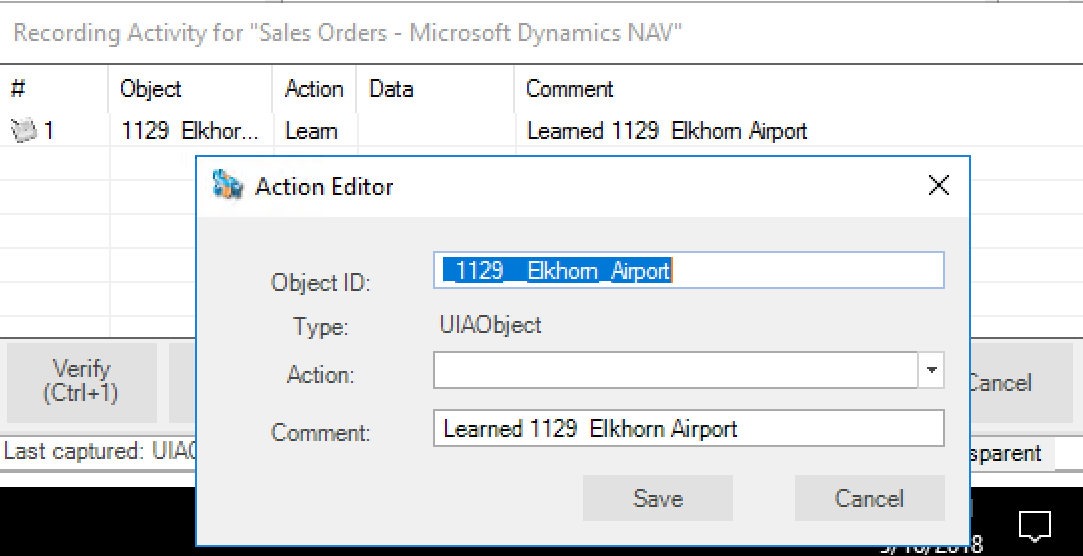
Task: Close the Action Editor dialog
Action: point(937,186)
